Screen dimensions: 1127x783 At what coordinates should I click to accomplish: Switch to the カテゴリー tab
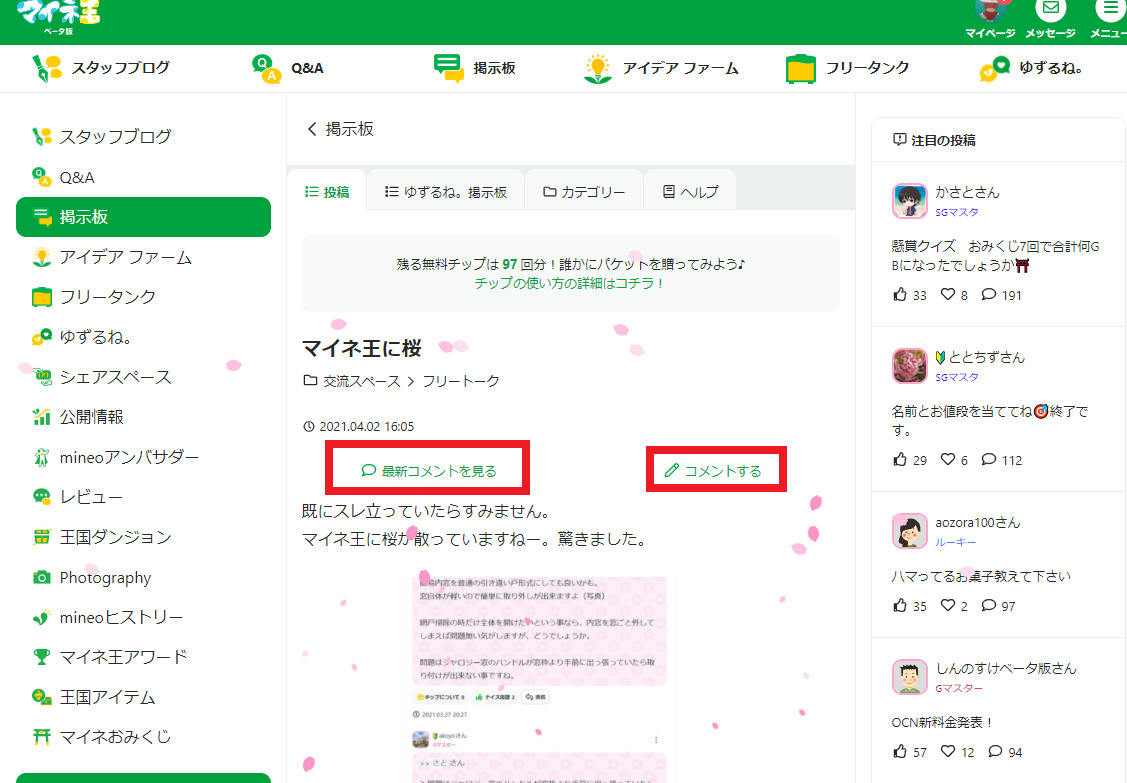tap(584, 191)
